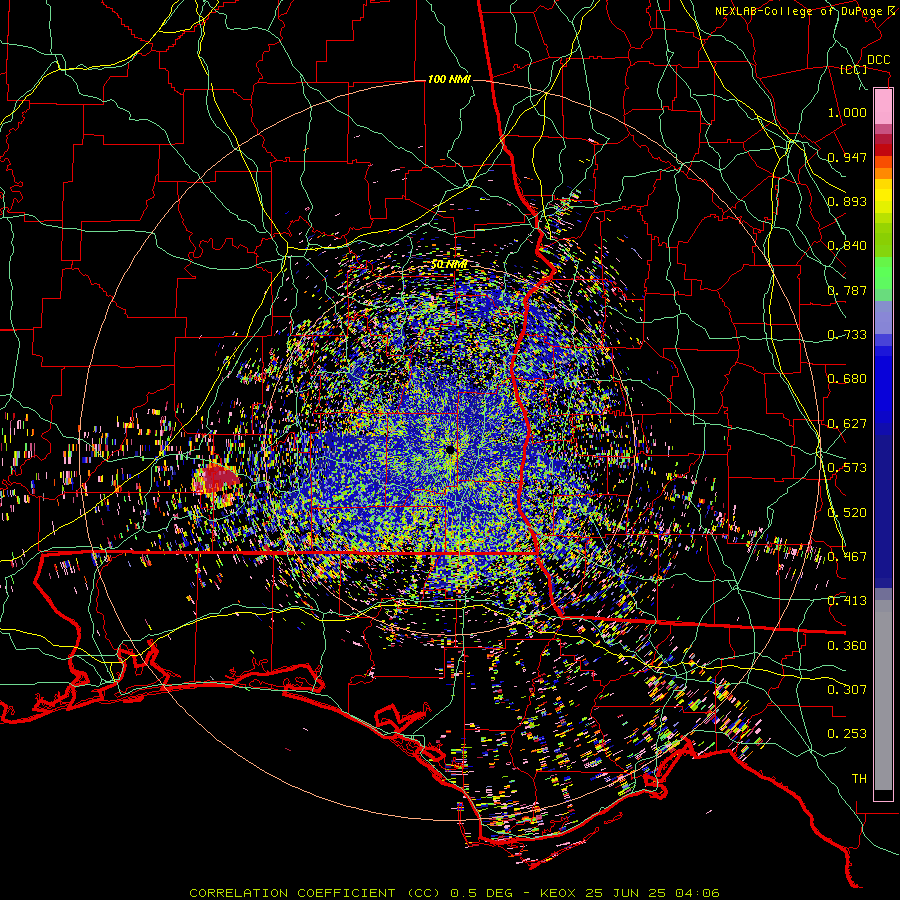The height and width of the screenshot is (900, 900).
Task: Click the 0.893 legend value
Action: tap(847, 201)
